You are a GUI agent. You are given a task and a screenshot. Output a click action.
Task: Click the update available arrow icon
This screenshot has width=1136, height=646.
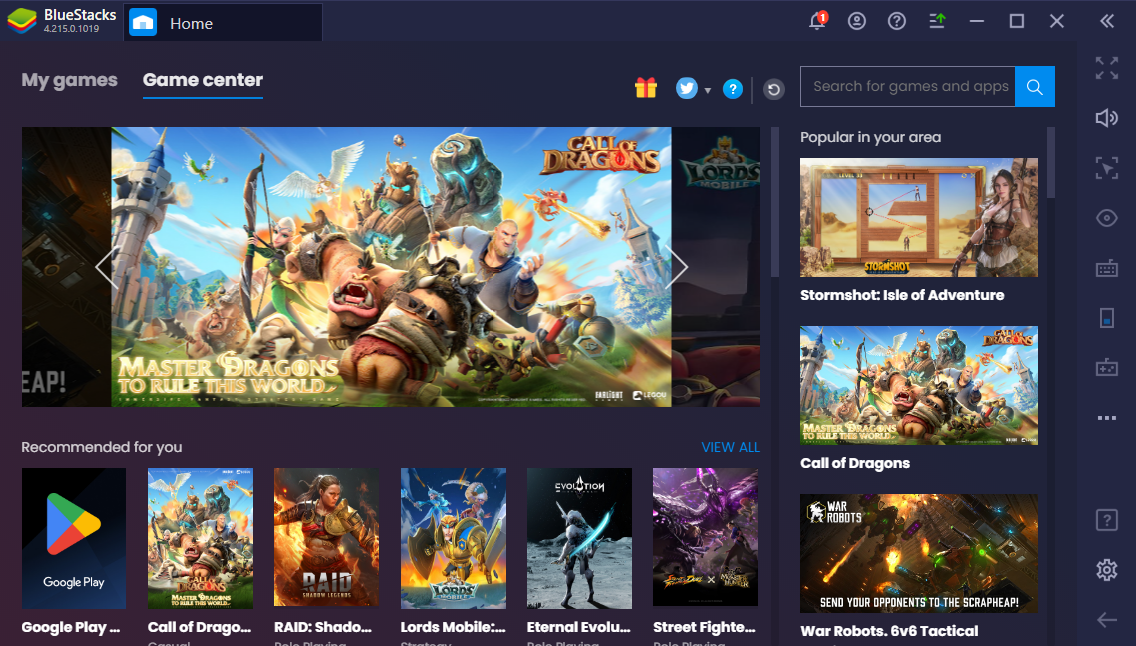pyautogui.click(x=937, y=21)
